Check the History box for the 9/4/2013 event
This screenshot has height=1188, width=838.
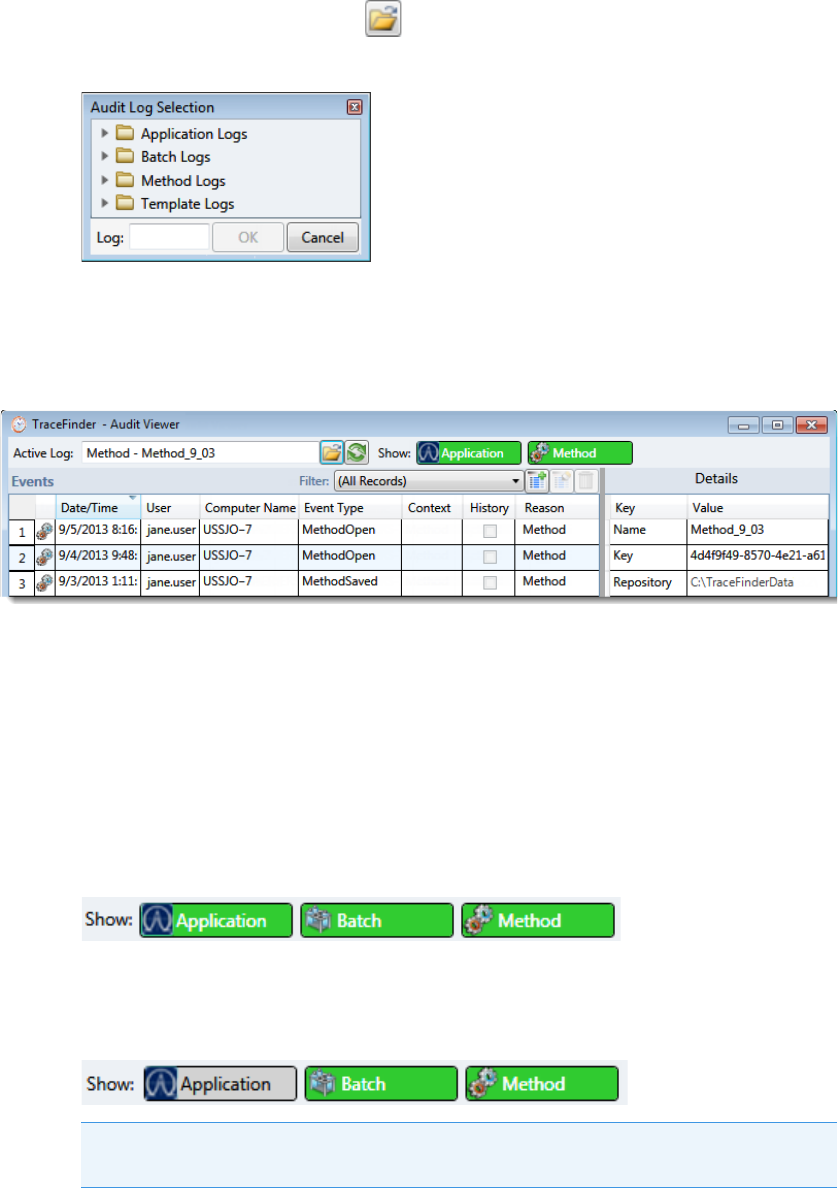(490, 557)
